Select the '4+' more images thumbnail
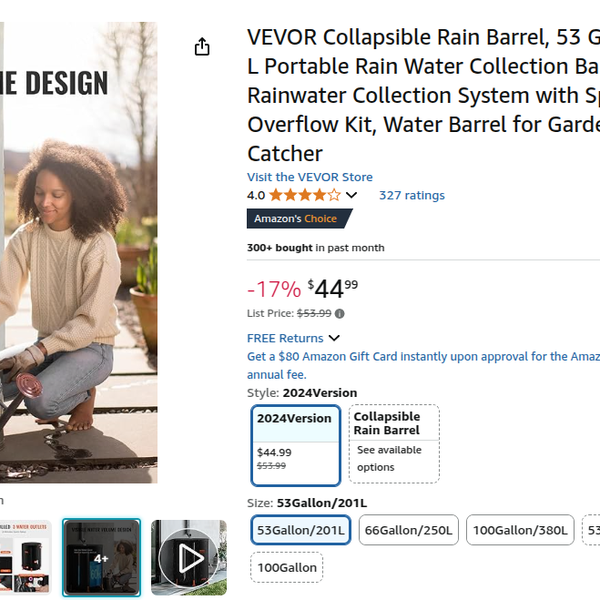 pyautogui.click(x=102, y=558)
